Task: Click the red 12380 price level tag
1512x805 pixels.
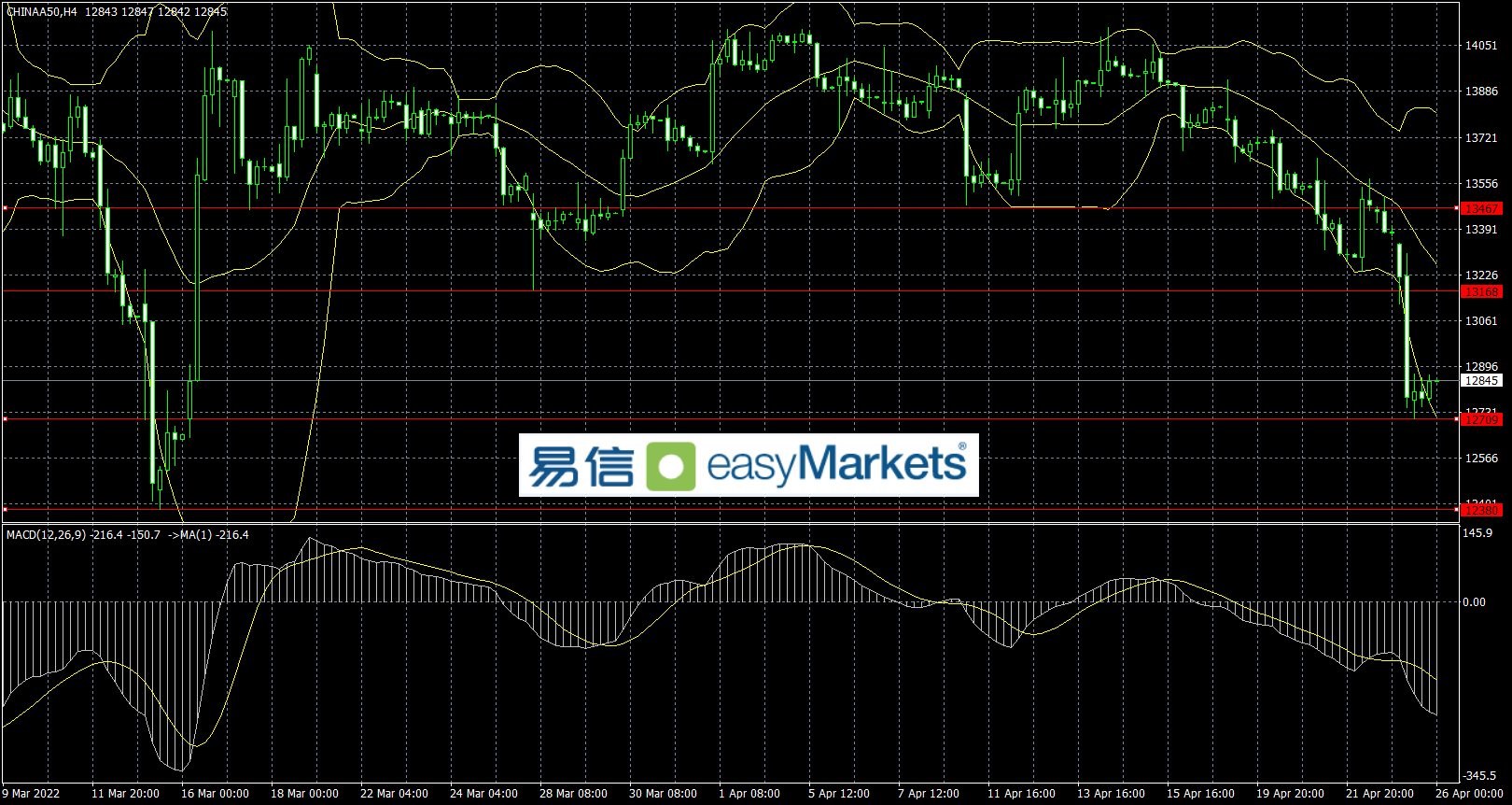Action: (1481, 511)
